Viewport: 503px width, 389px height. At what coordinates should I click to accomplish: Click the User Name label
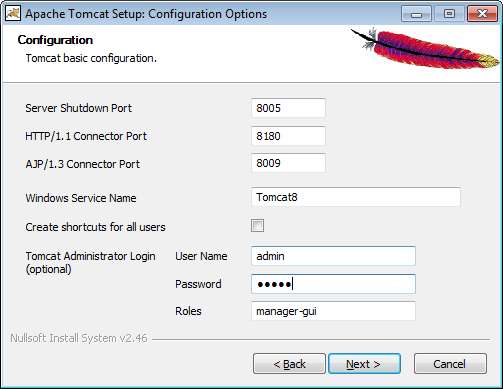tap(201, 256)
